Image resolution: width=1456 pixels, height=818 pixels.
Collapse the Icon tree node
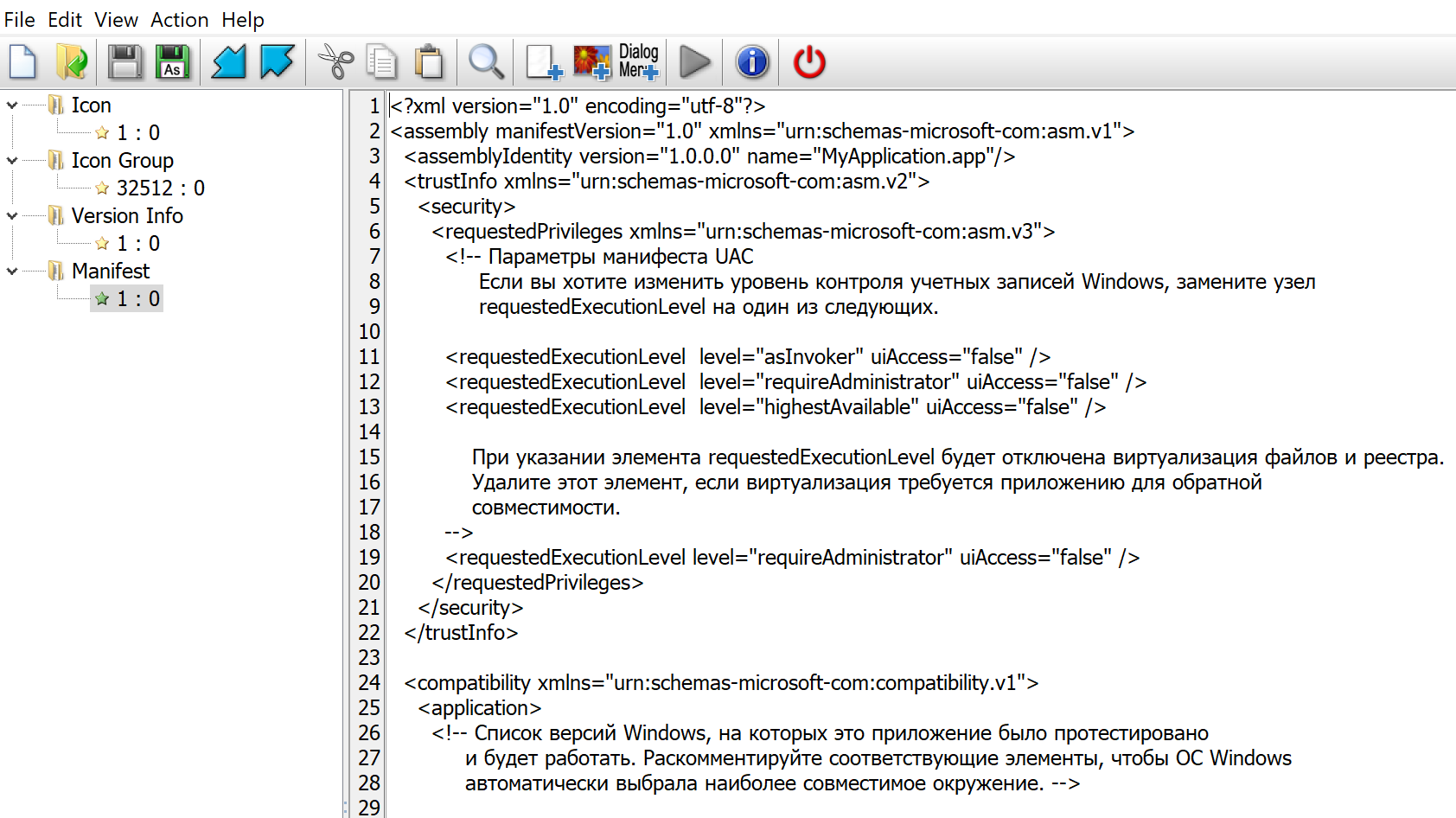coord(12,105)
